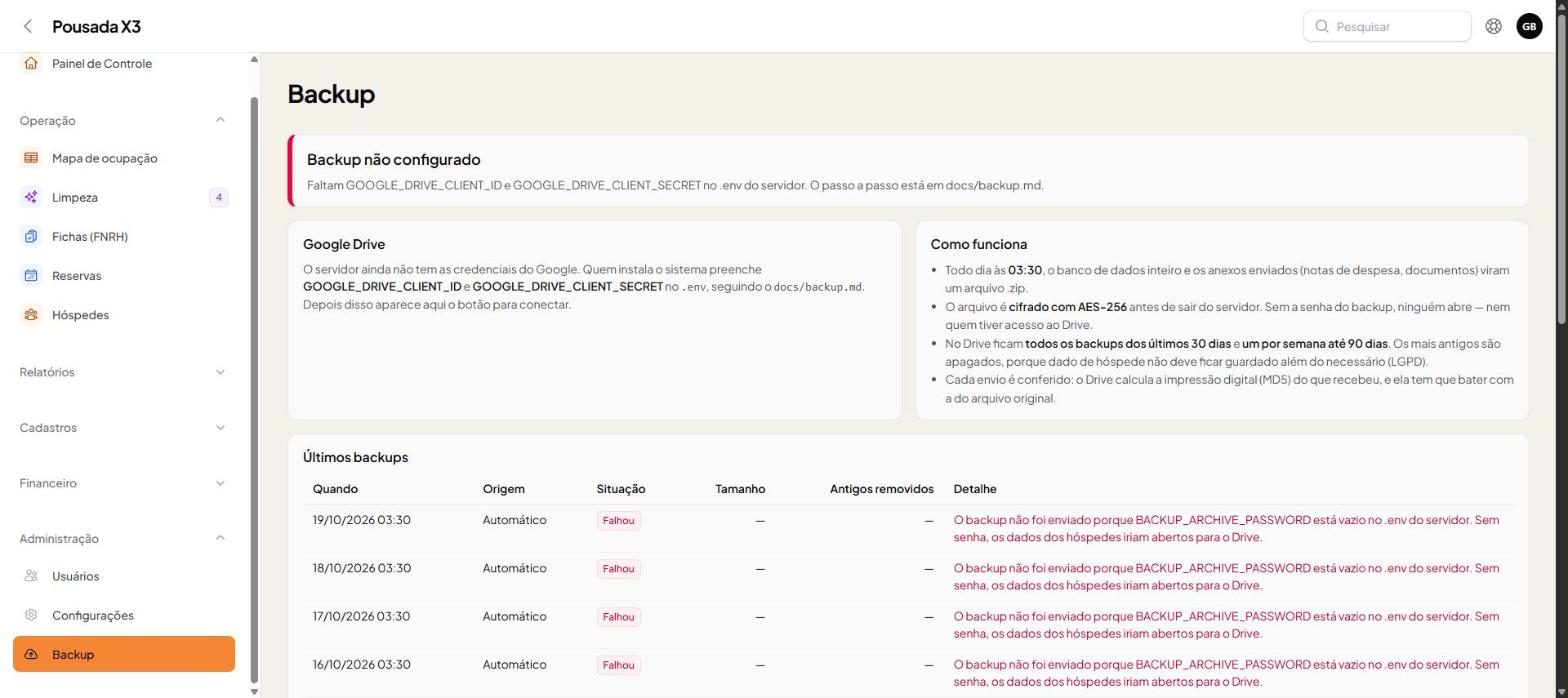Expand the Cadastros section

tap(220, 428)
